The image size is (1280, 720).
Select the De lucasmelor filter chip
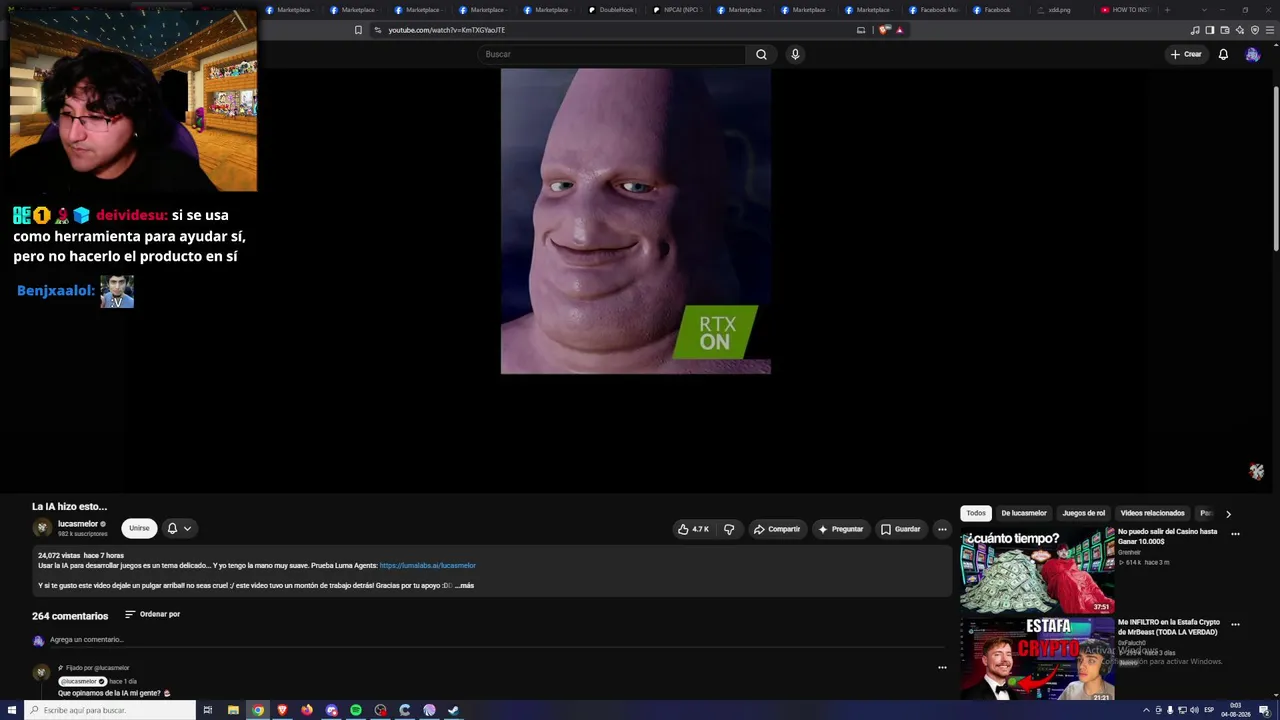[x=1024, y=513]
